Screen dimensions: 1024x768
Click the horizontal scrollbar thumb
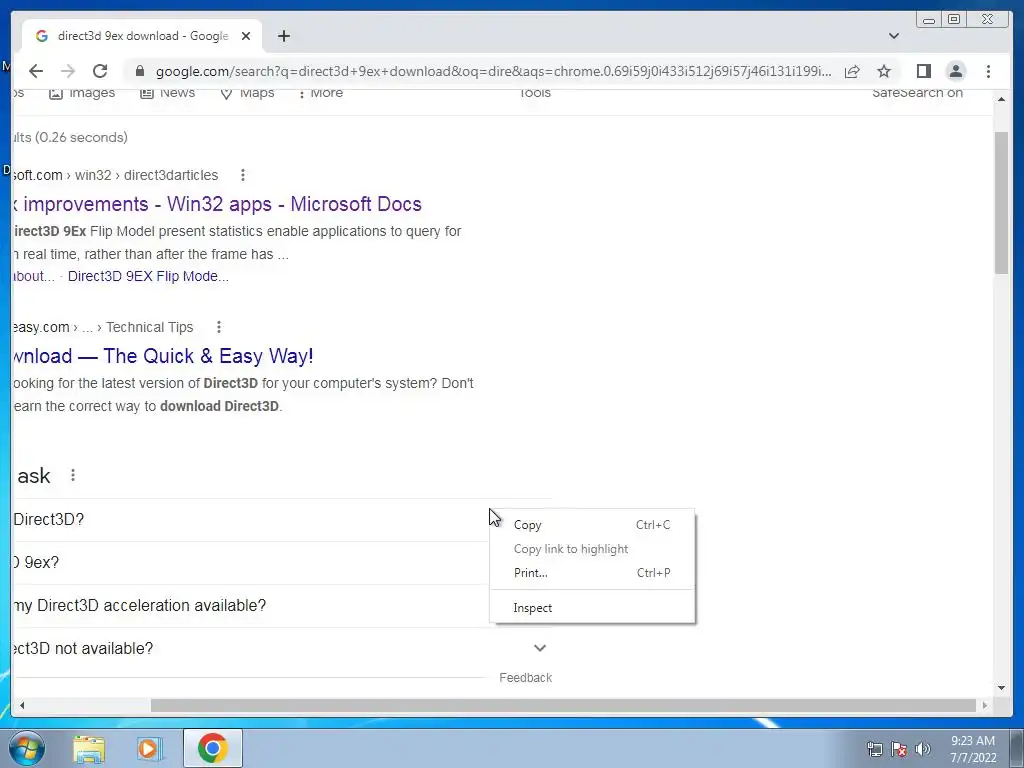pos(563,705)
